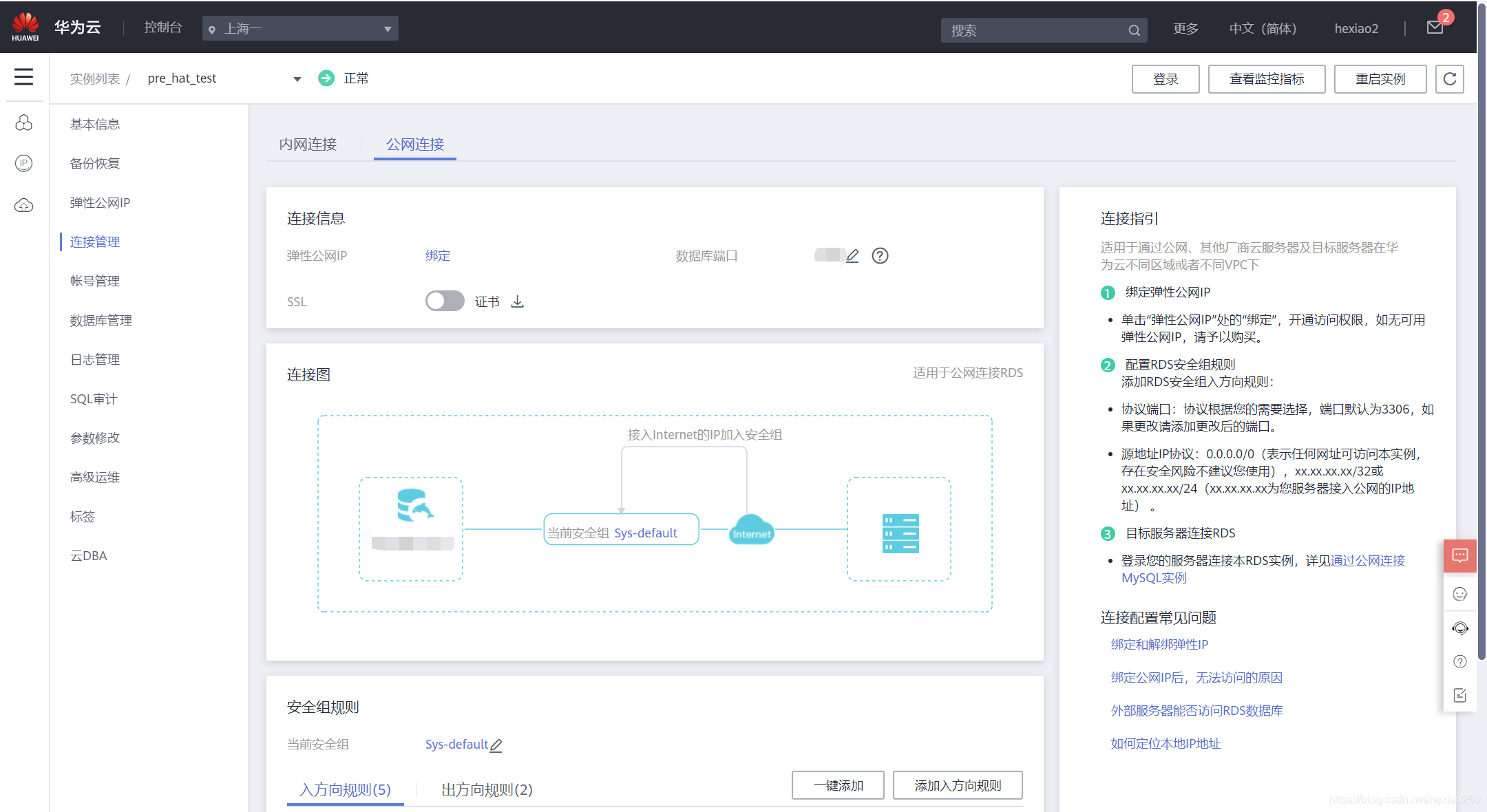
Task: Click the green normal status icon
Action: (326, 78)
